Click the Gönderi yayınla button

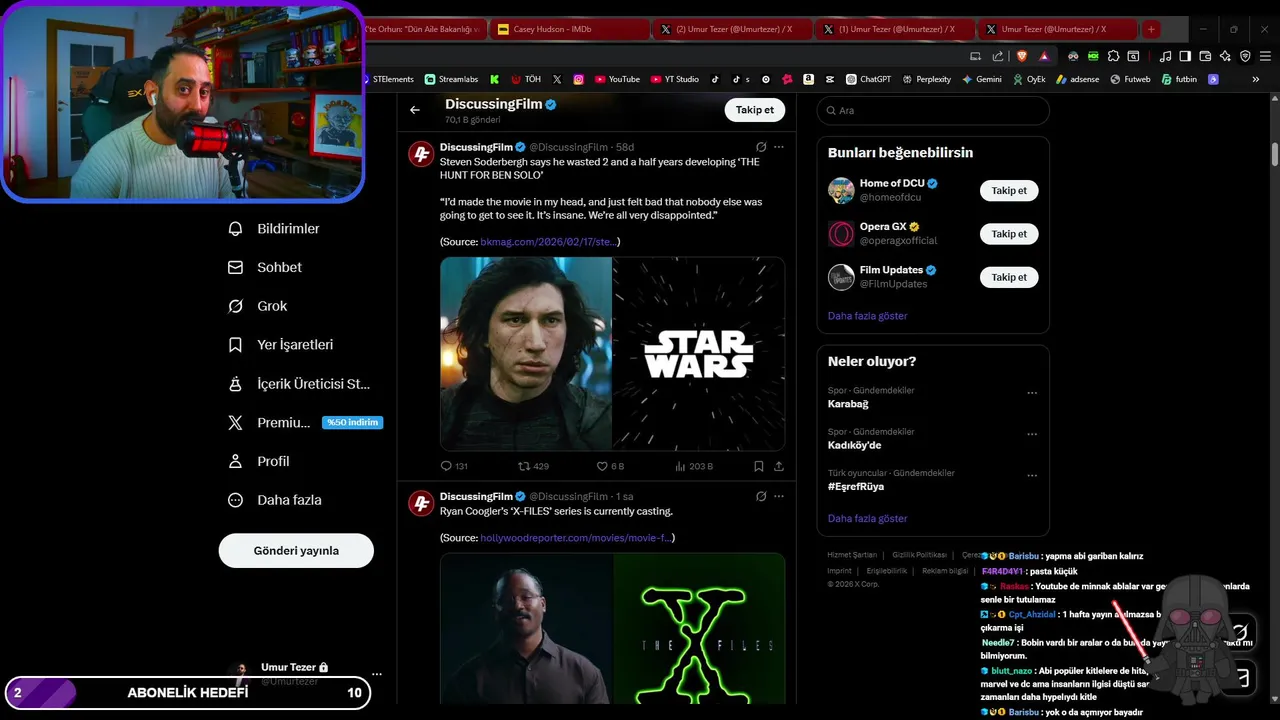pos(296,551)
